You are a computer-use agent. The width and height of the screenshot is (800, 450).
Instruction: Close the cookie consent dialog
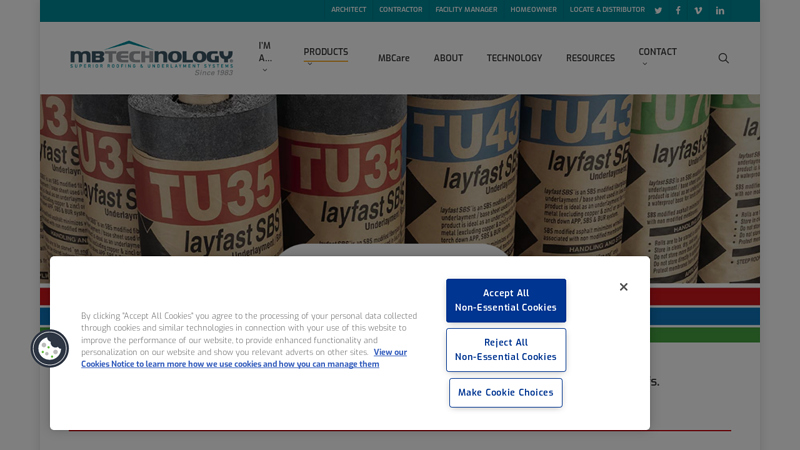[623, 287]
